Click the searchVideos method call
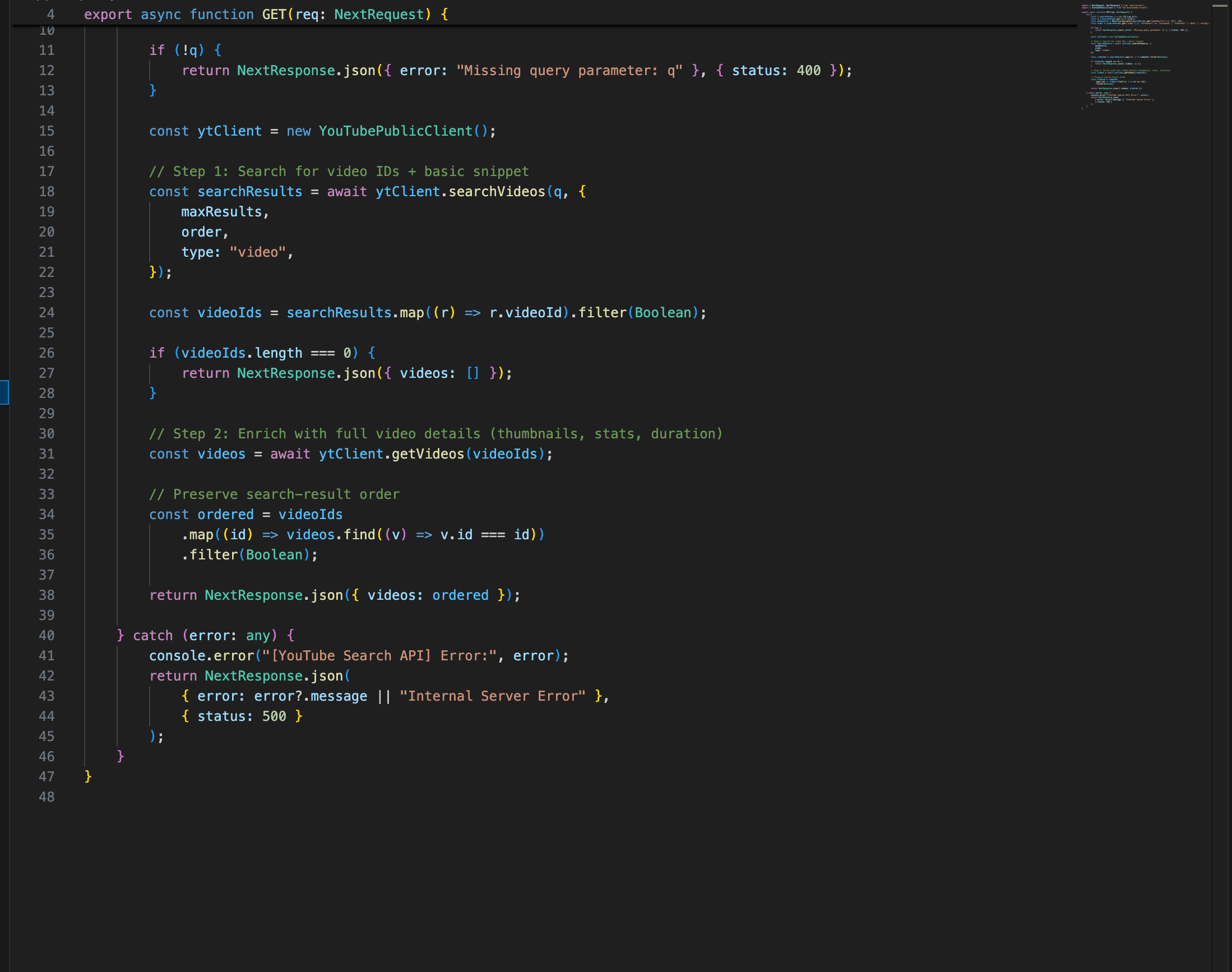The image size is (1232, 972). tap(496, 192)
